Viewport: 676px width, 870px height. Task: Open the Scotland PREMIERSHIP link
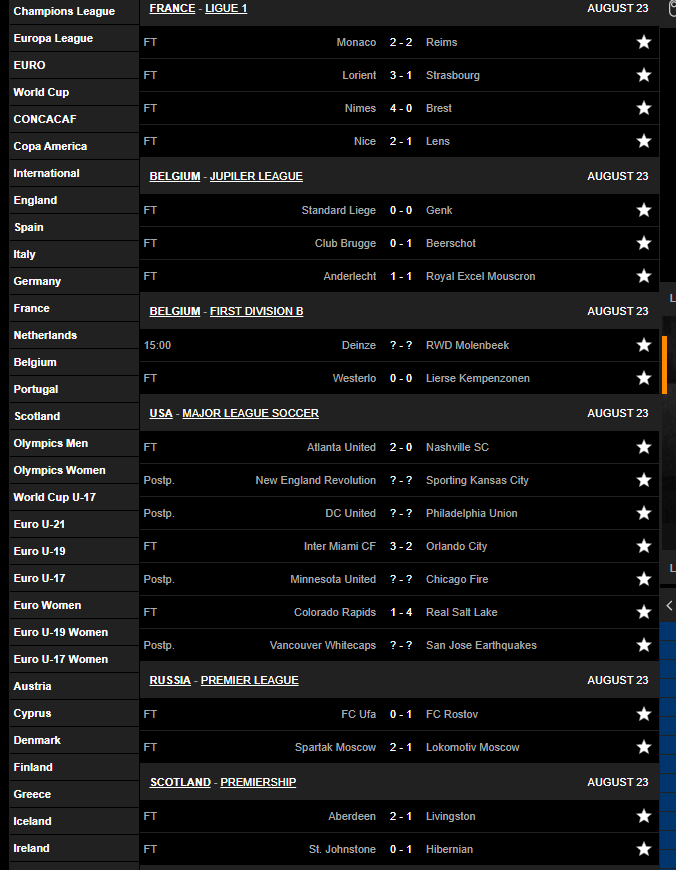(258, 782)
